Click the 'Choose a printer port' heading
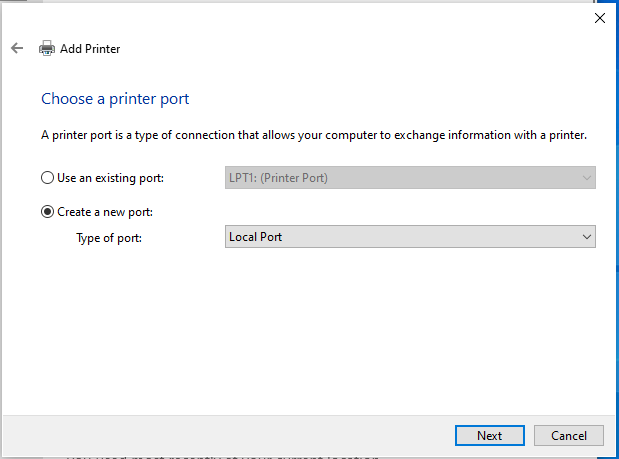619x459 pixels. point(115,99)
